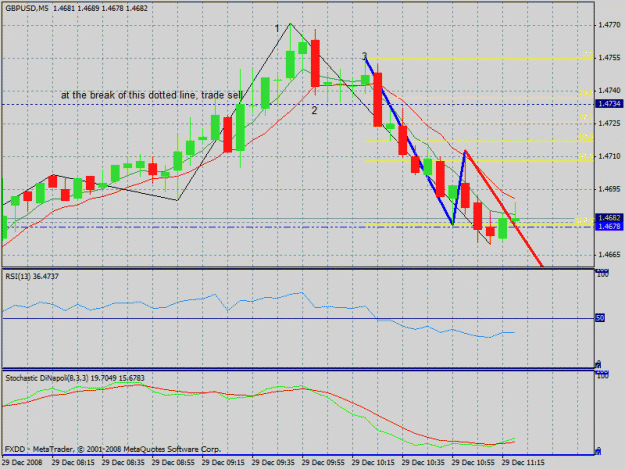Click the 1.4725 price scale value
This screenshot has width=625, height=469.
click(x=609, y=123)
